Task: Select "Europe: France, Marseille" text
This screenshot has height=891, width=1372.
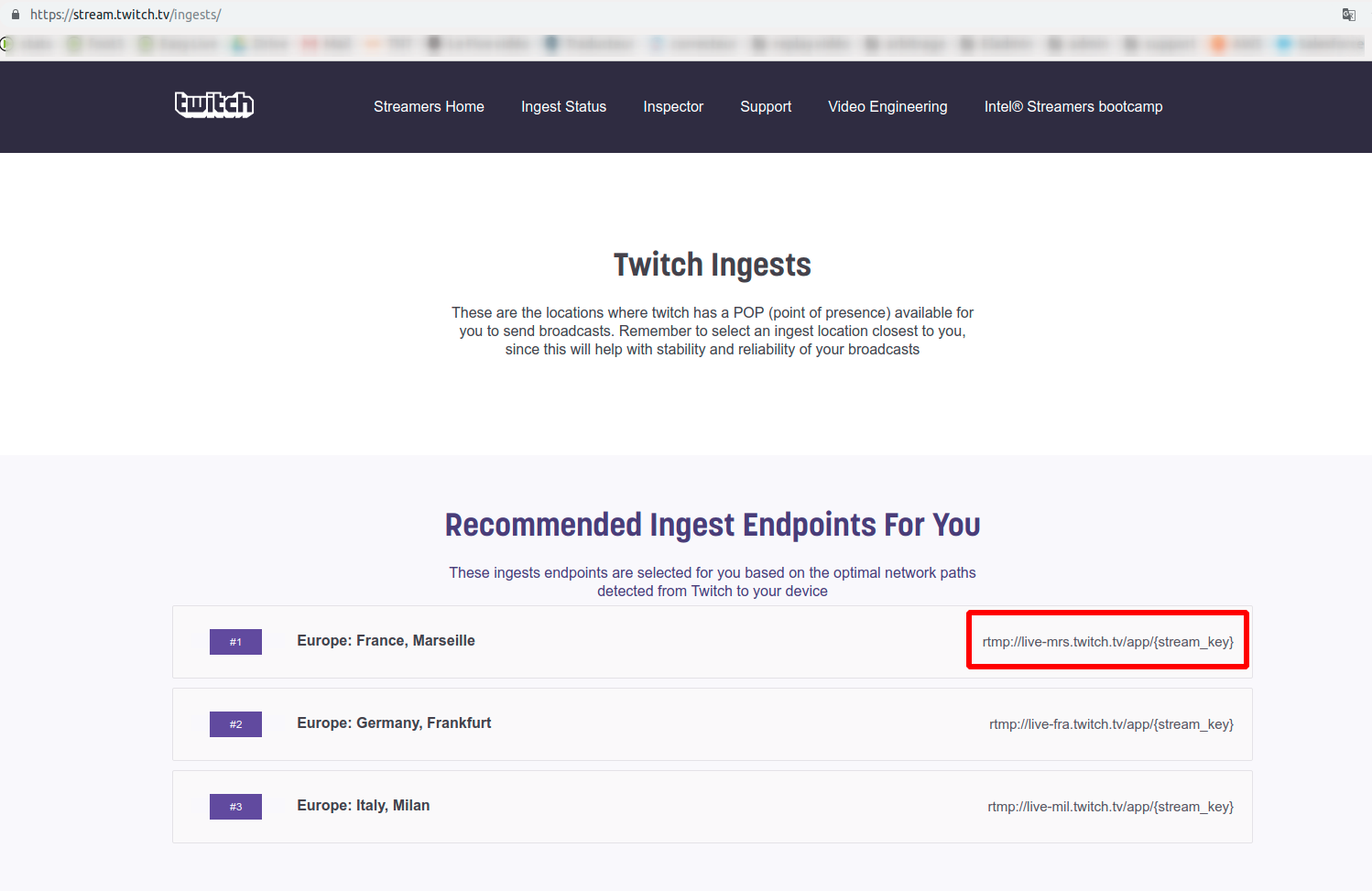Action: [386, 641]
